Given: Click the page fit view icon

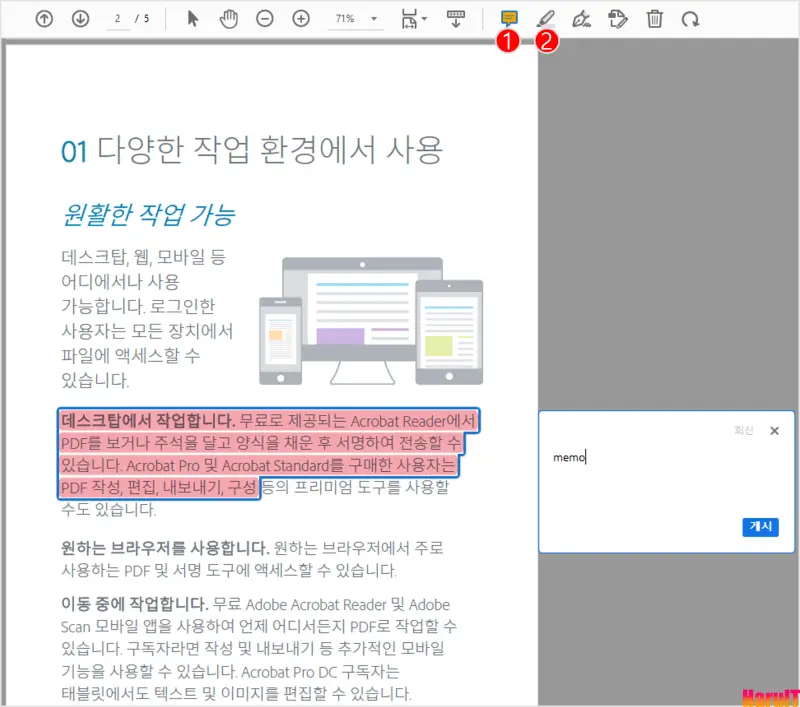Looking at the screenshot, I should (408, 18).
